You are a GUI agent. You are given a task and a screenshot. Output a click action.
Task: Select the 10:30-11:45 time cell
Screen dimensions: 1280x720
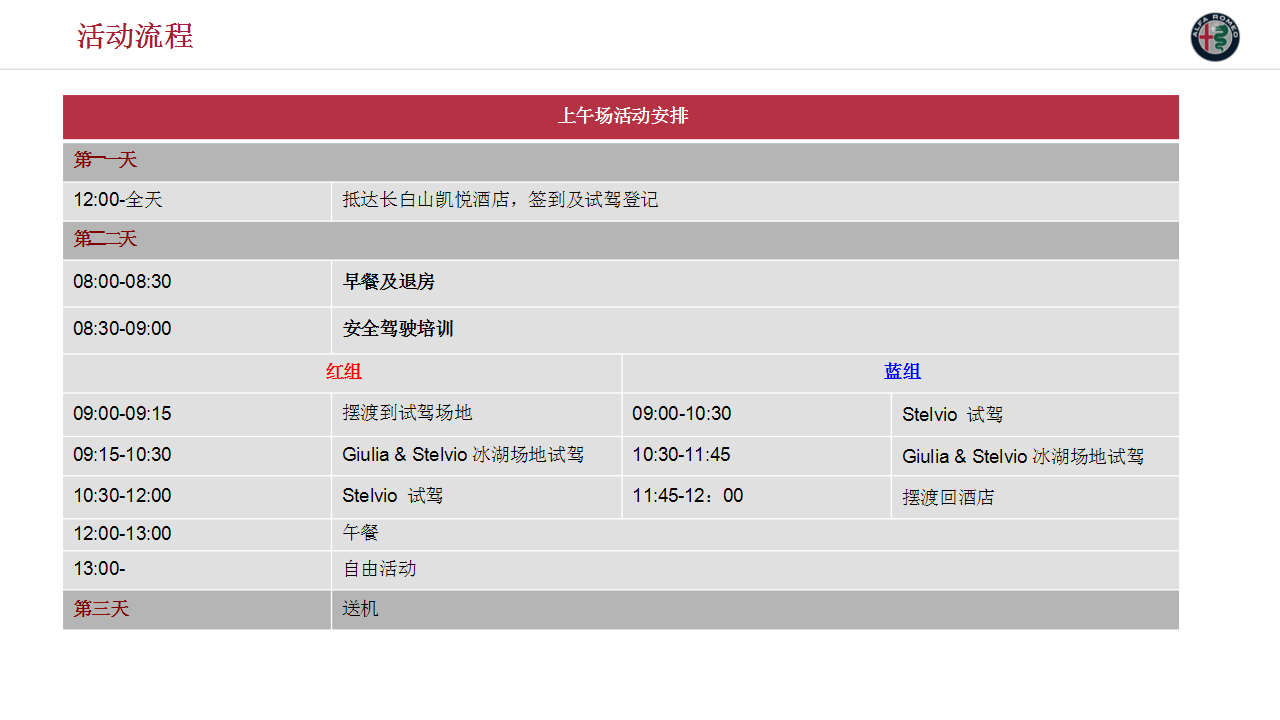[x=756, y=456]
